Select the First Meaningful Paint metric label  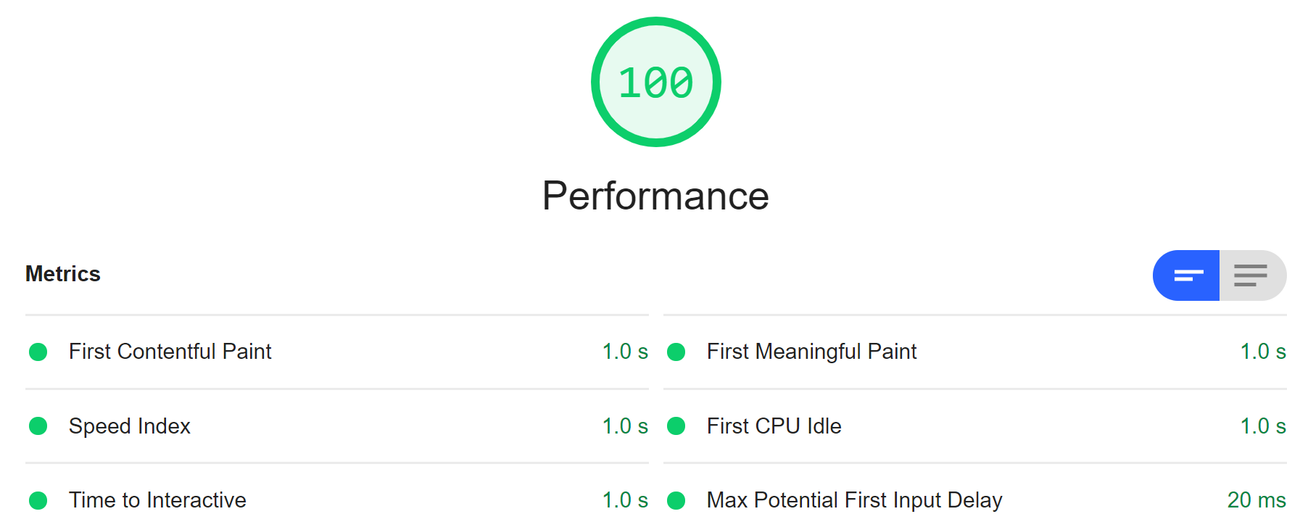click(x=811, y=352)
